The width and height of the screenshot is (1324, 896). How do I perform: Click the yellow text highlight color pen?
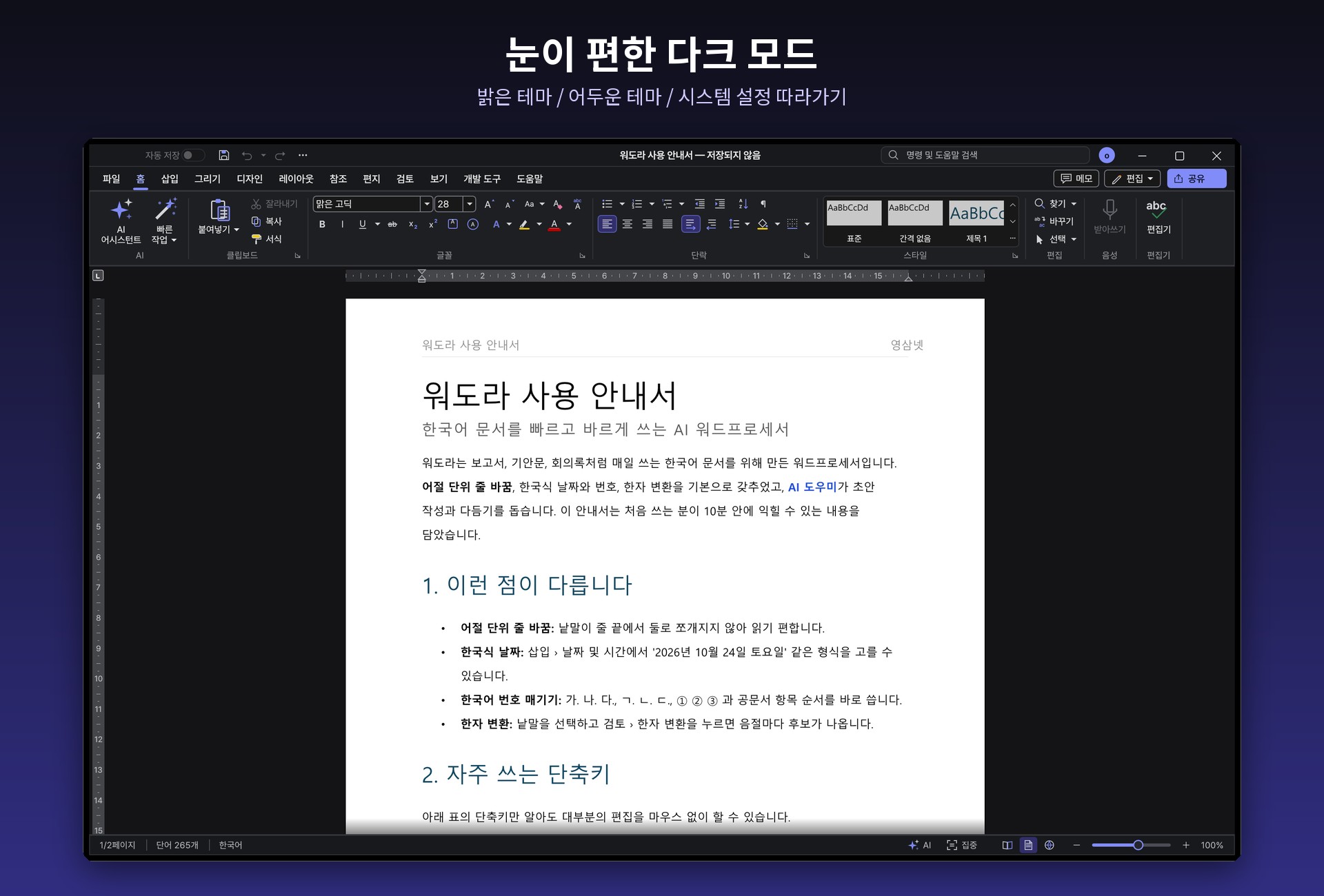(x=524, y=224)
